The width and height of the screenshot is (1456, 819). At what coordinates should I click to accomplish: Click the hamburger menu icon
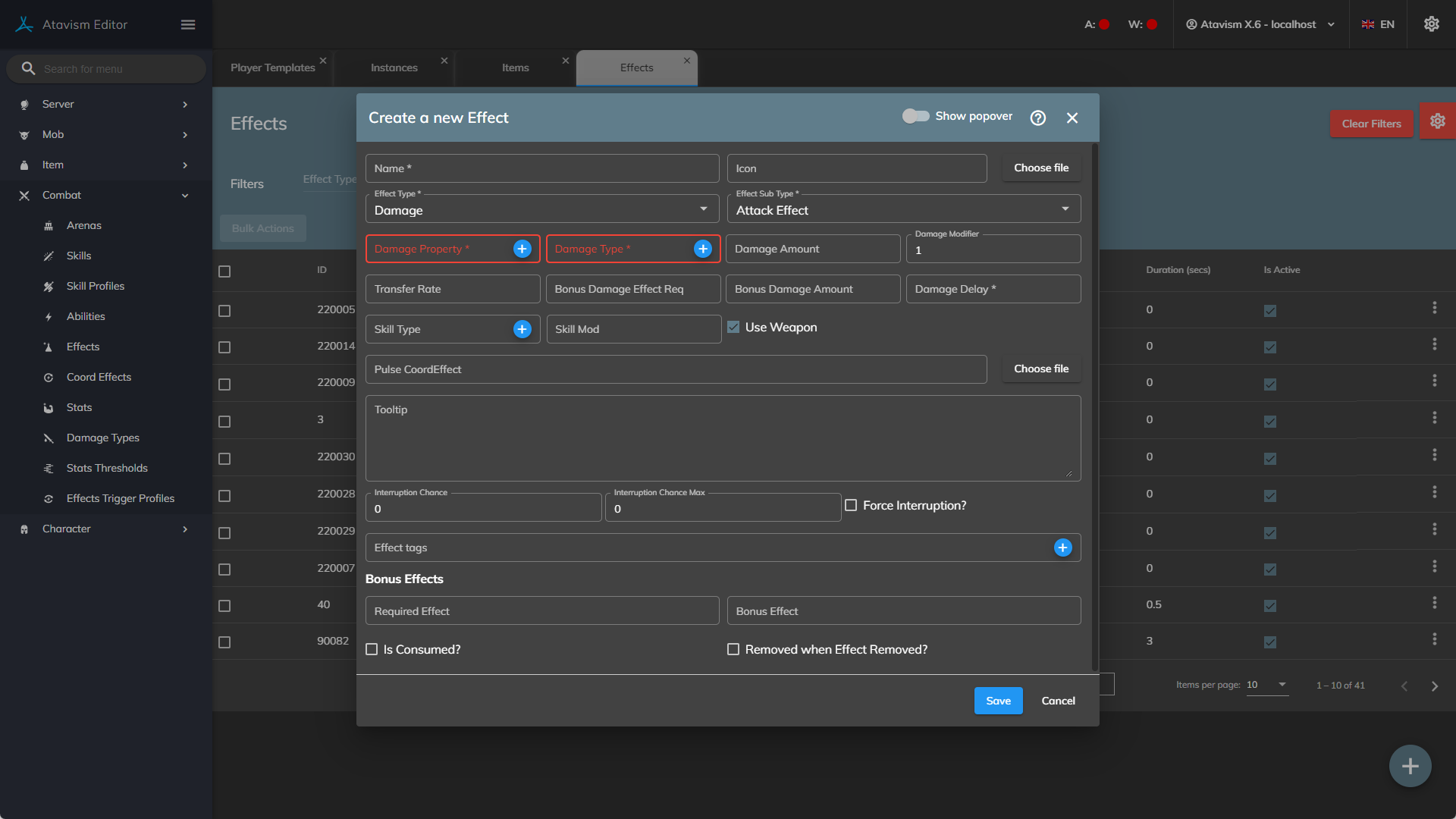tap(188, 24)
